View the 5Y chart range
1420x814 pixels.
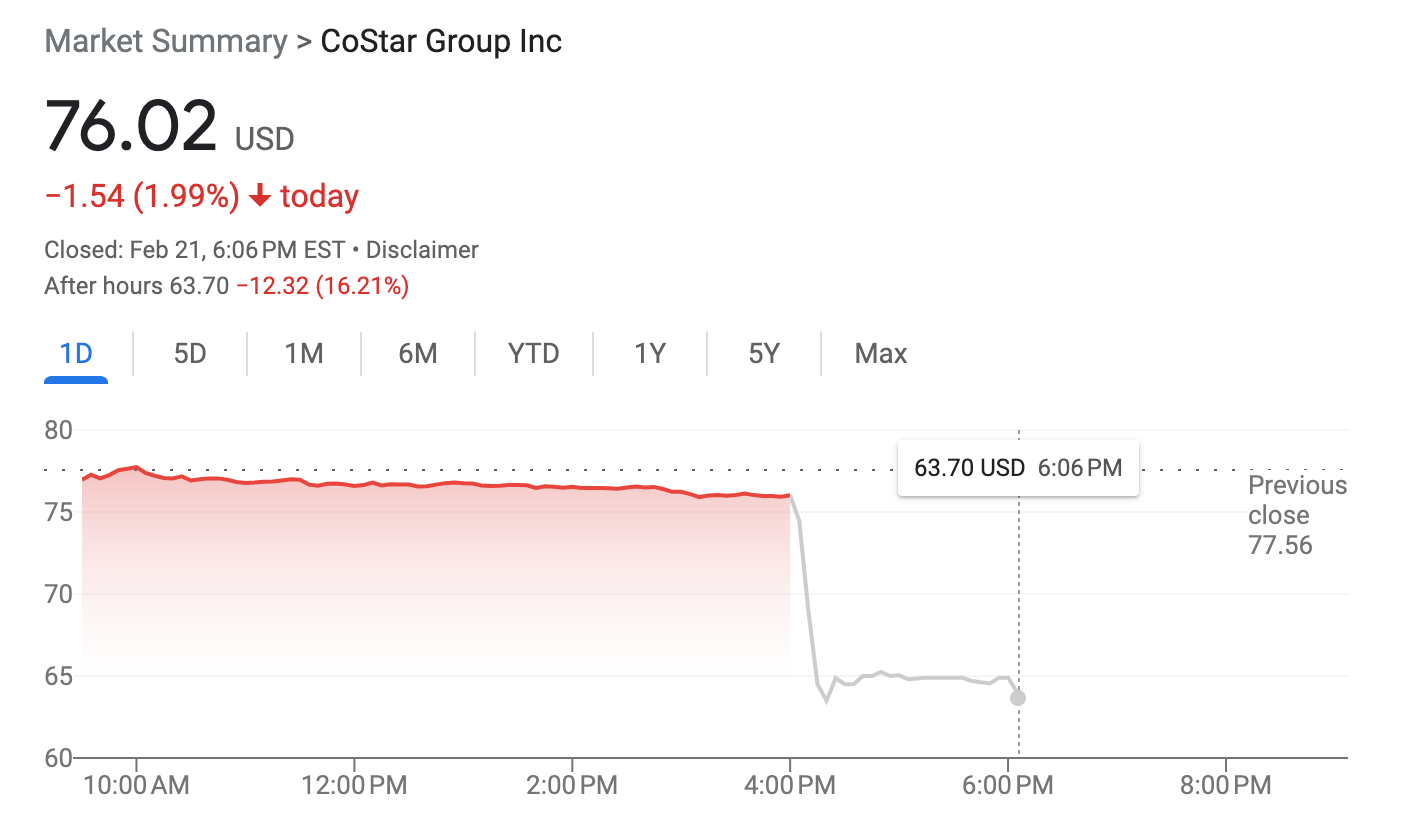(x=764, y=354)
